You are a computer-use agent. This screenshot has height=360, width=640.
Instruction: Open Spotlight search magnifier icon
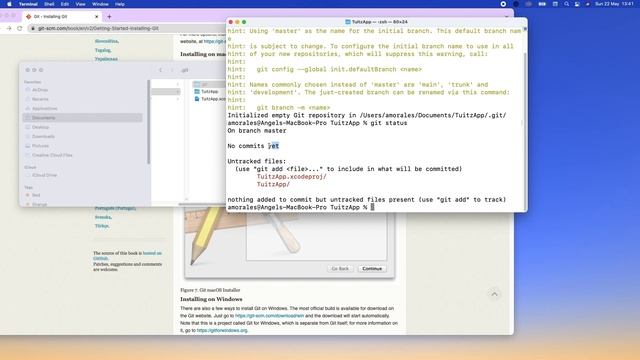coord(567,4)
